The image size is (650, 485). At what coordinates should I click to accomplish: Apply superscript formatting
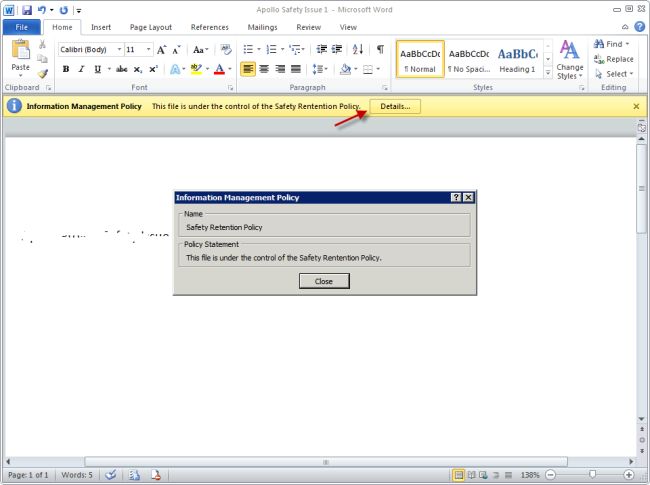click(x=153, y=69)
